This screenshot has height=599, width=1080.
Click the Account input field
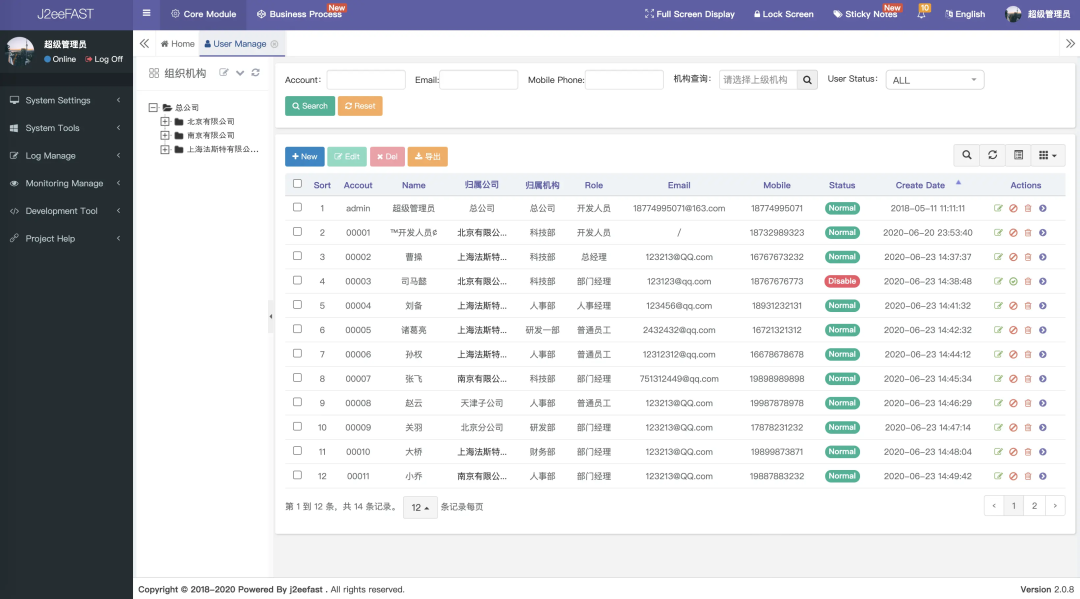tap(366, 80)
